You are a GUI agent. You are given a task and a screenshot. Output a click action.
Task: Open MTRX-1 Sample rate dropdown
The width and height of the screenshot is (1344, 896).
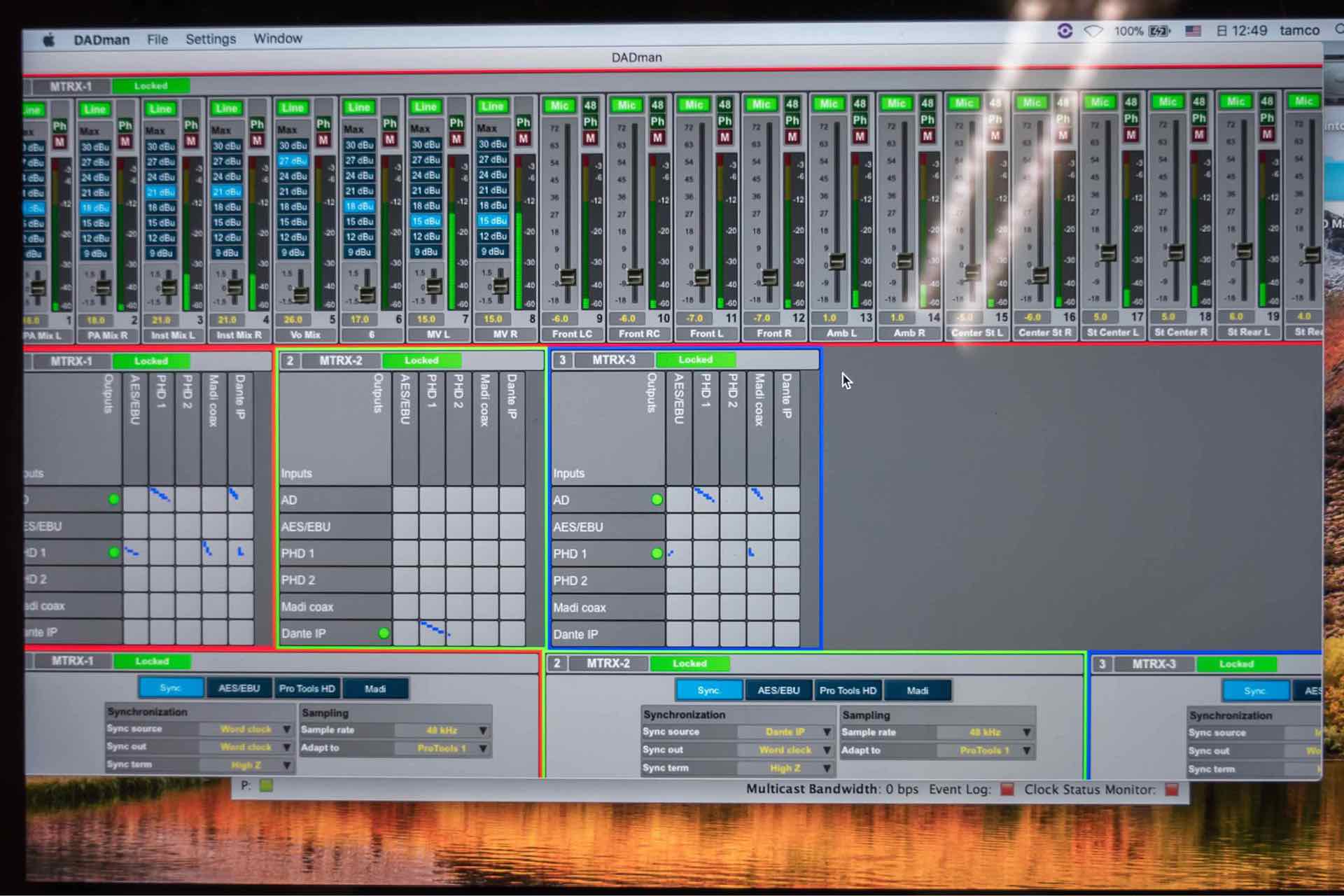click(x=442, y=730)
